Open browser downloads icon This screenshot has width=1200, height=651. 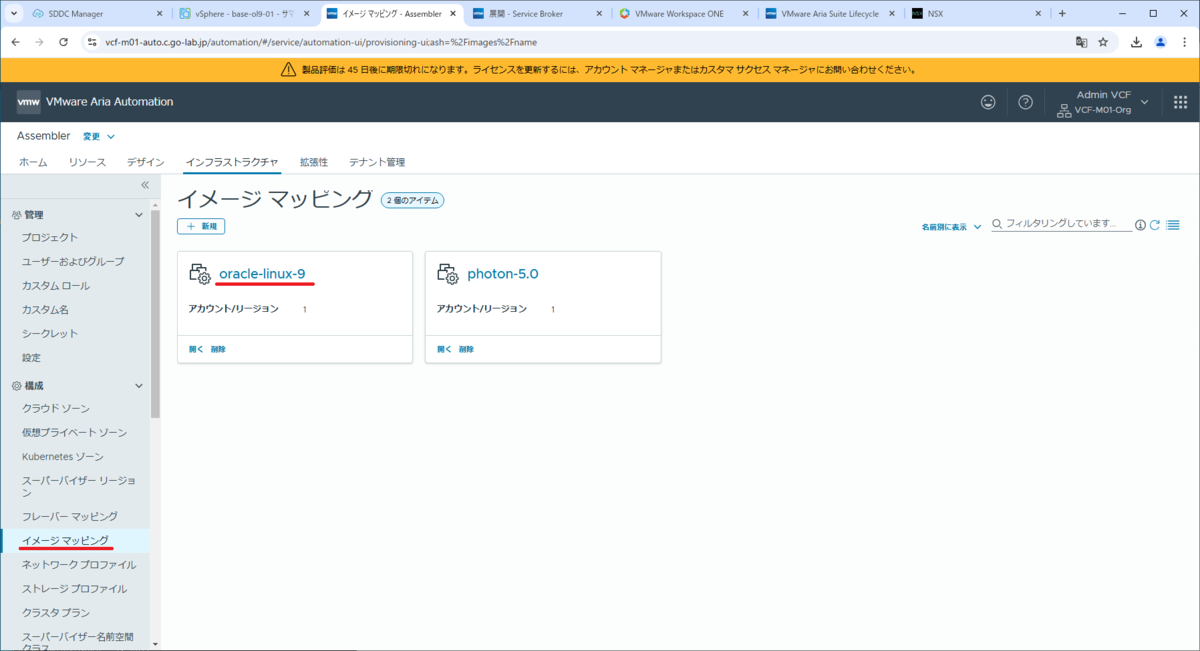[x=1137, y=42]
